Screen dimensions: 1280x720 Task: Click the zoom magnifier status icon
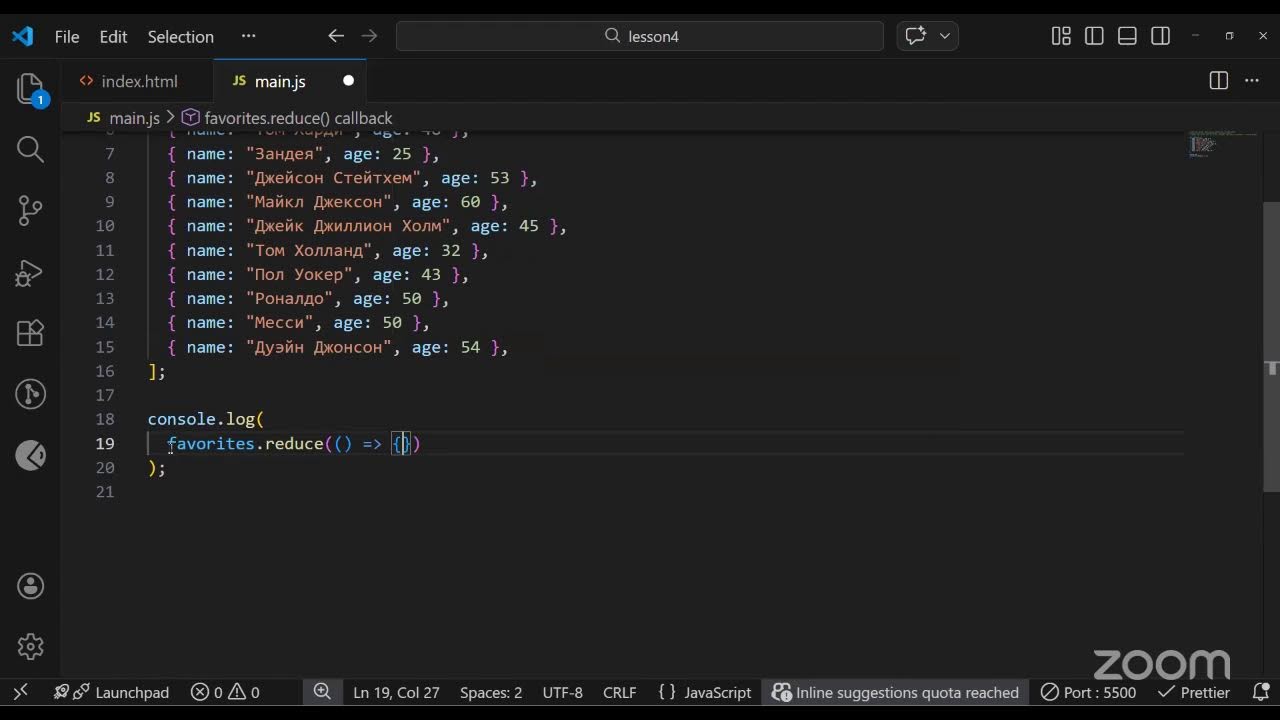(x=322, y=692)
